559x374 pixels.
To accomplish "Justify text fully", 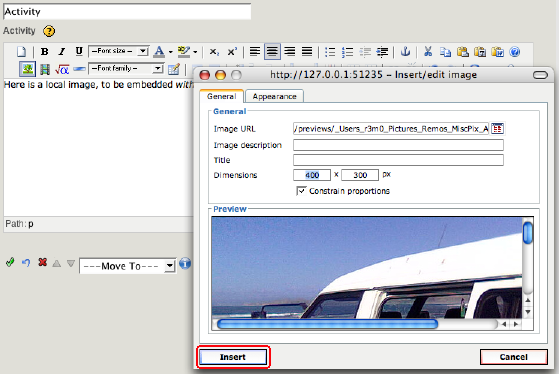I will pyautogui.click(x=307, y=52).
